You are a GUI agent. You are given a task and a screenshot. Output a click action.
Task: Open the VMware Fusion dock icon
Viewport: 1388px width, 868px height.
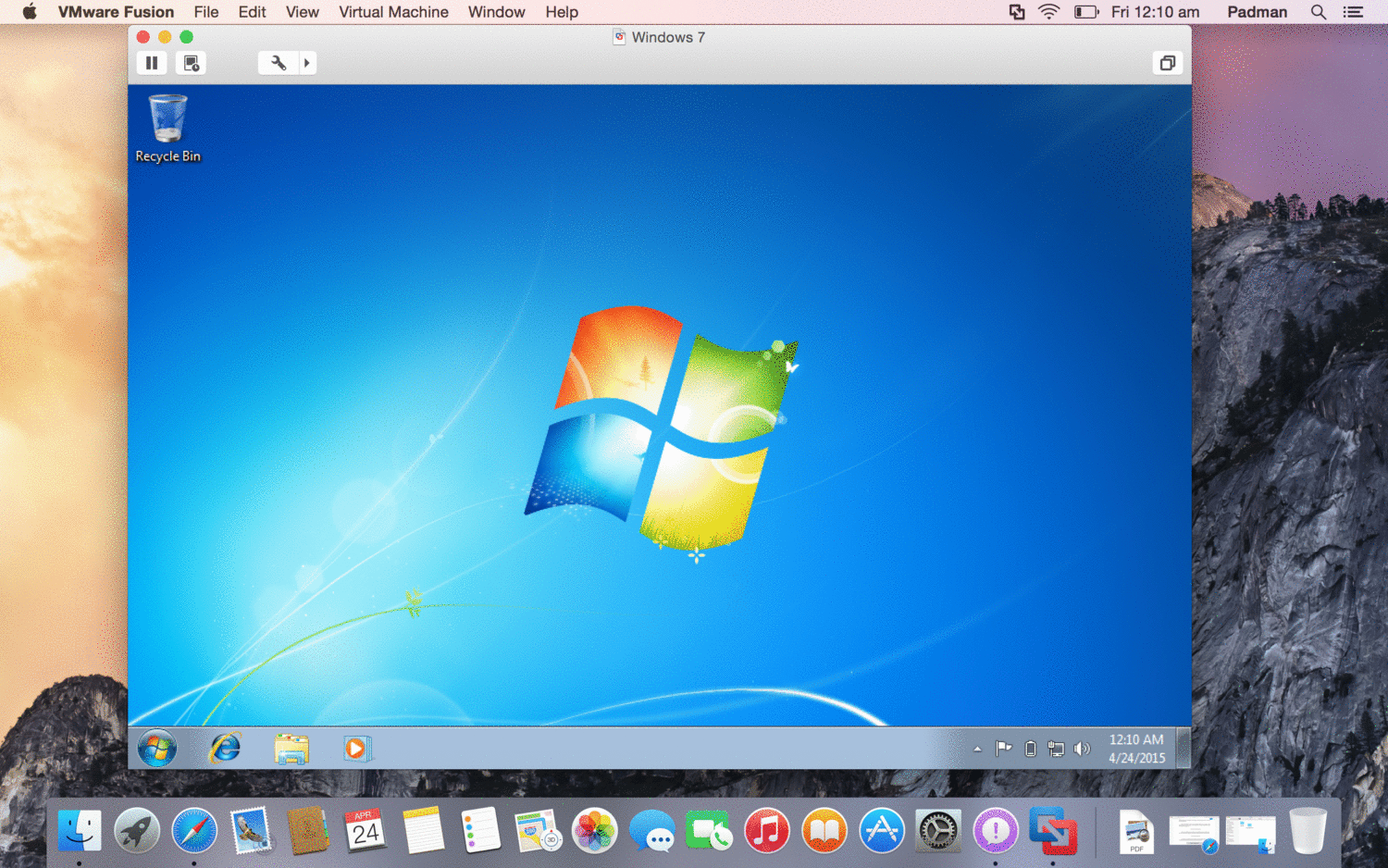click(1052, 830)
